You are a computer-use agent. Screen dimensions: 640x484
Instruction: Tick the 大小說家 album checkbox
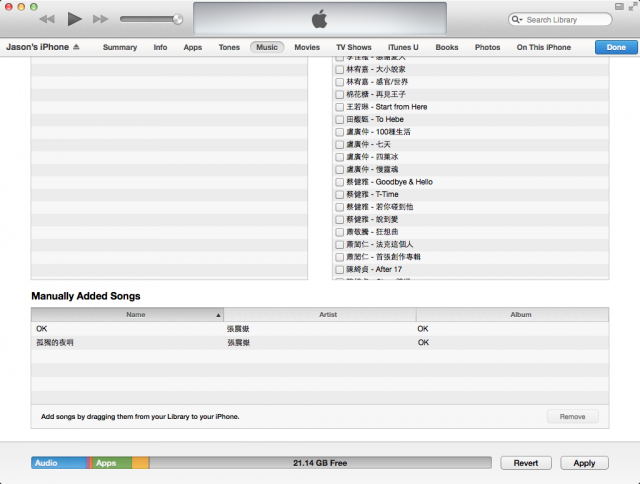pyautogui.click(x=339, y=70)
